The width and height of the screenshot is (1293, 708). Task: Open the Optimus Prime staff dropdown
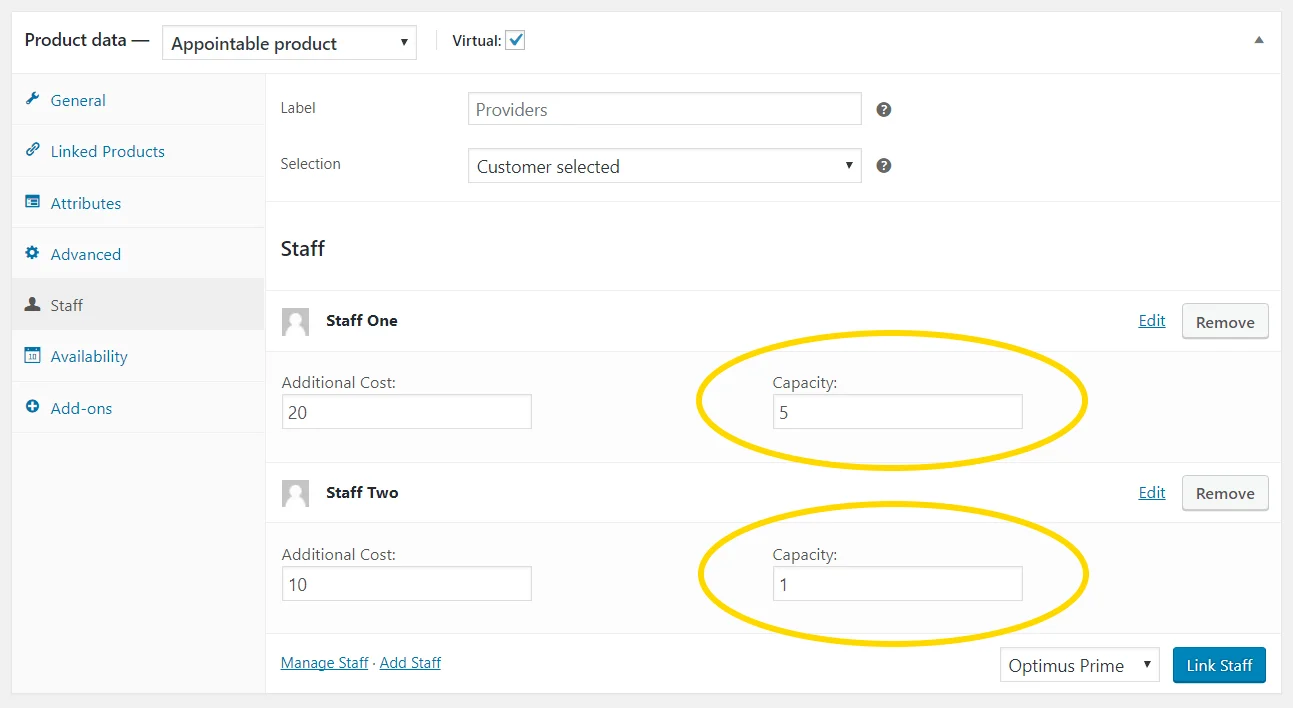pyautogui.click(x=1079, y=665)
